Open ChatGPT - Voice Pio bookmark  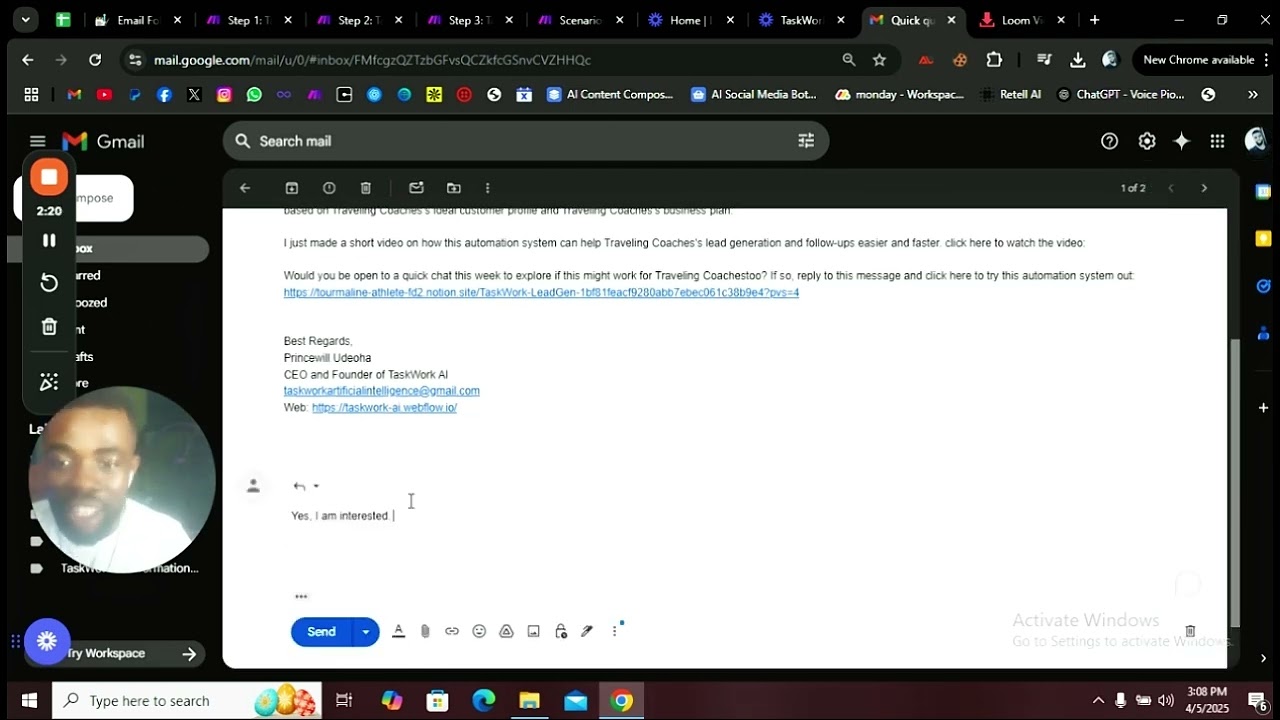[x=1121, y=95]
